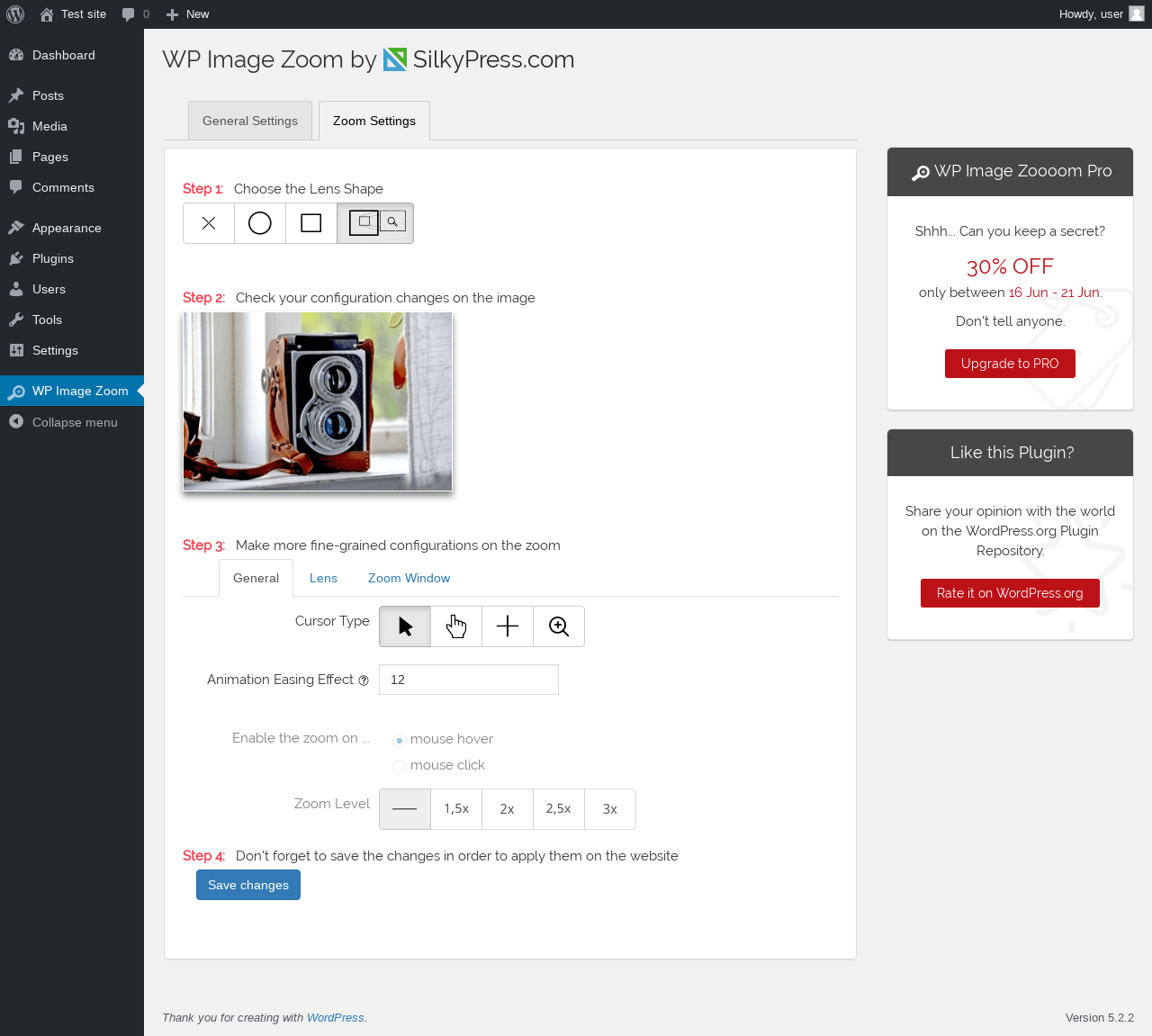Viewport: 1152px width, 1036px height.
Task: Open the WordPress link in footer
Action: point(336,1018)
